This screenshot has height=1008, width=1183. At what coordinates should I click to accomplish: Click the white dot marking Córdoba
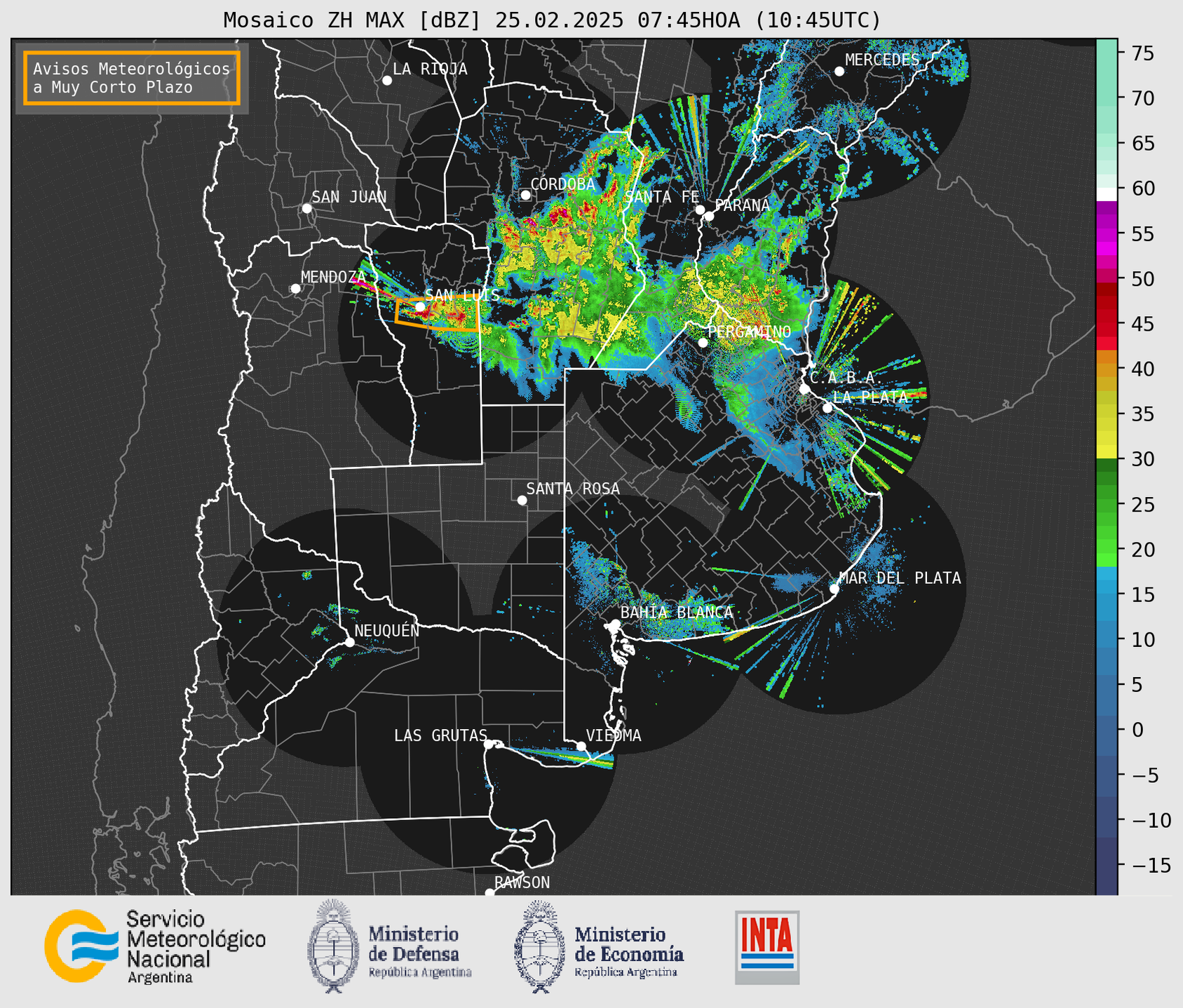pyautogui.click(x=526, y=195)
